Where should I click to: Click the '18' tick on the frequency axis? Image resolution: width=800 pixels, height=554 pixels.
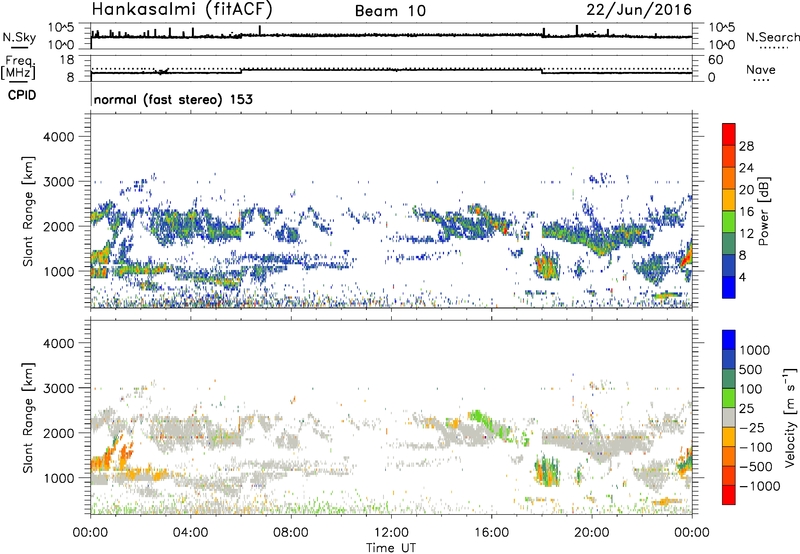pos(66,60)
